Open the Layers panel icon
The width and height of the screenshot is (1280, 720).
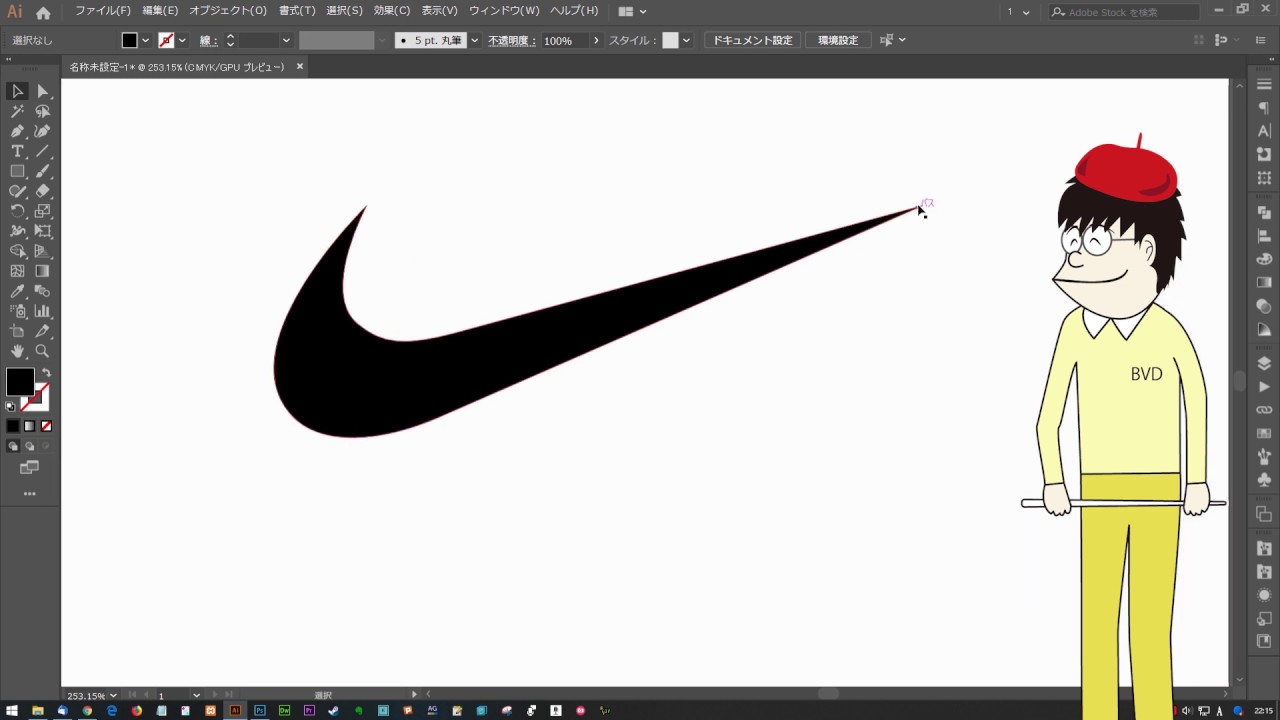[1264, 363]
